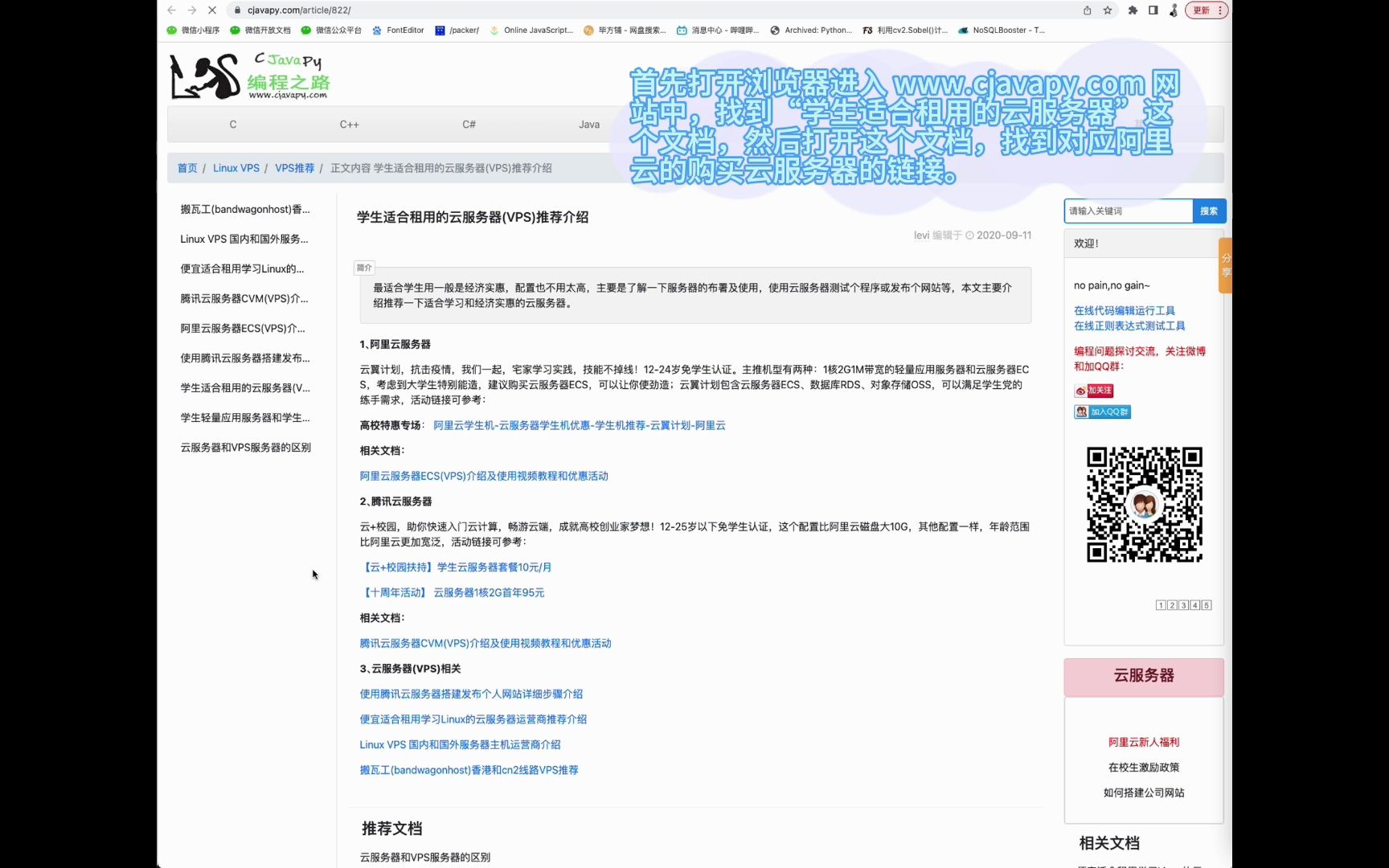Screen dimensions: 1389x868
Task: Open 便宜适合租用学习Linux的云服务器运营商推荐介绍 link
Action: click(x=473, y=719)
